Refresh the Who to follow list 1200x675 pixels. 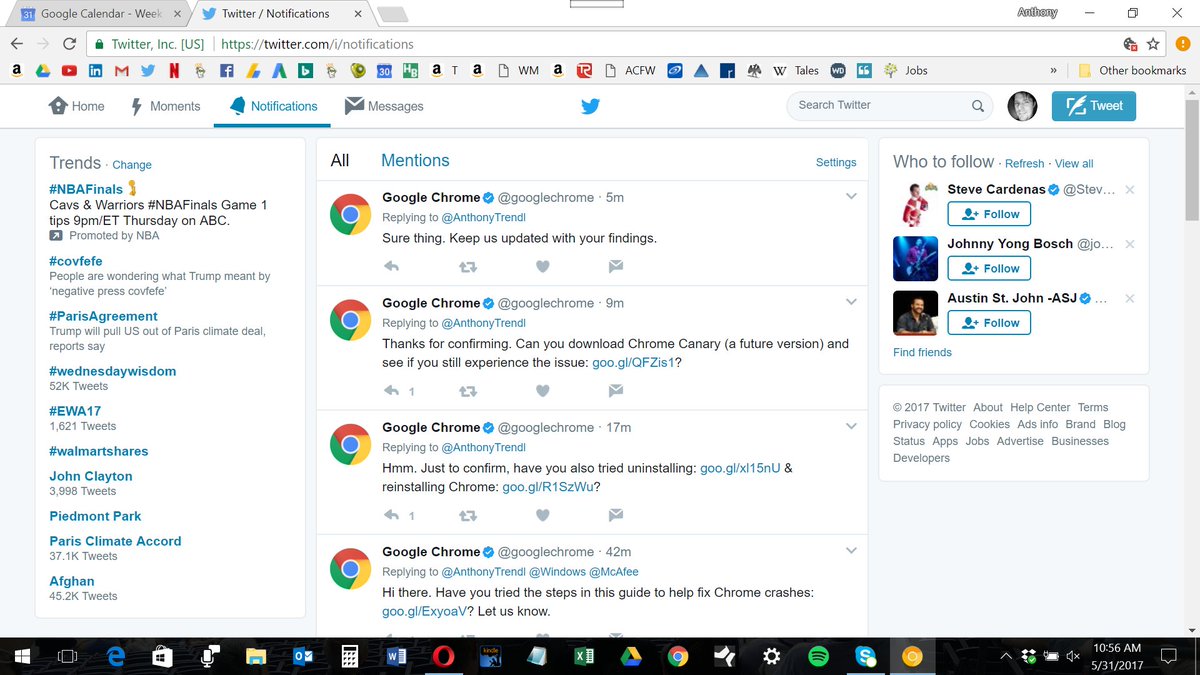click(1024, 164)
